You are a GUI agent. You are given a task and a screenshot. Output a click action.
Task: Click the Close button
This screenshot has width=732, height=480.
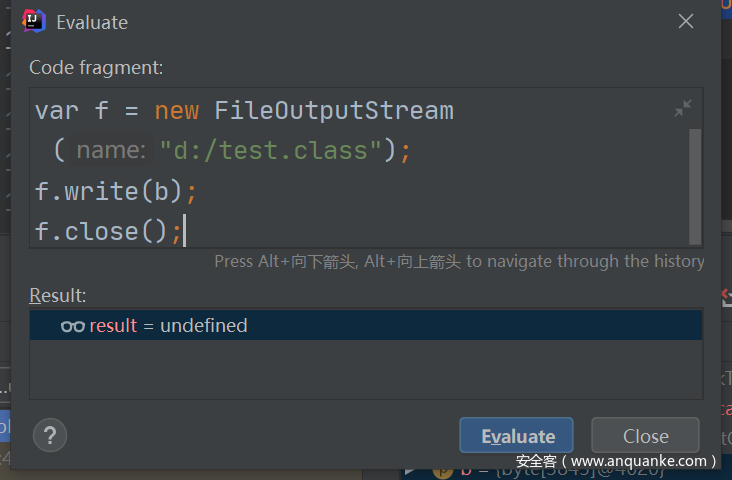pos(645,436)
